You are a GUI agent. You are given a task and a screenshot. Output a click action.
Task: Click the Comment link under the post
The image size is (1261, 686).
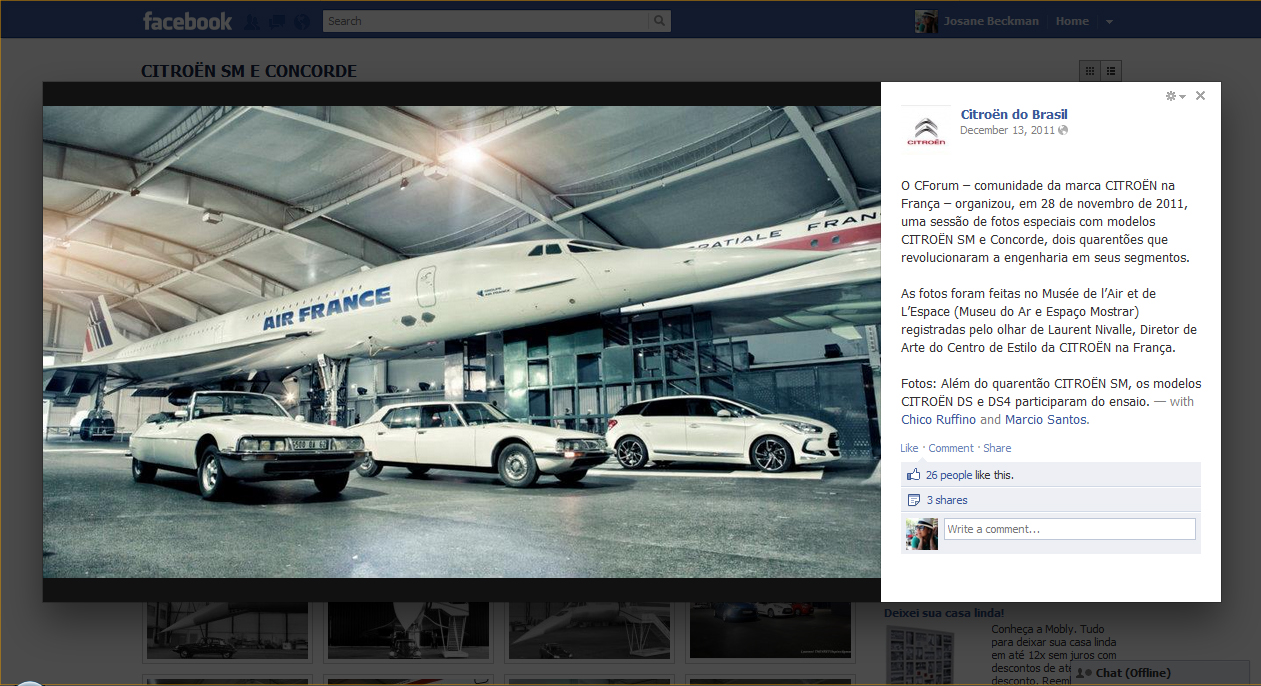pos(950,448)
